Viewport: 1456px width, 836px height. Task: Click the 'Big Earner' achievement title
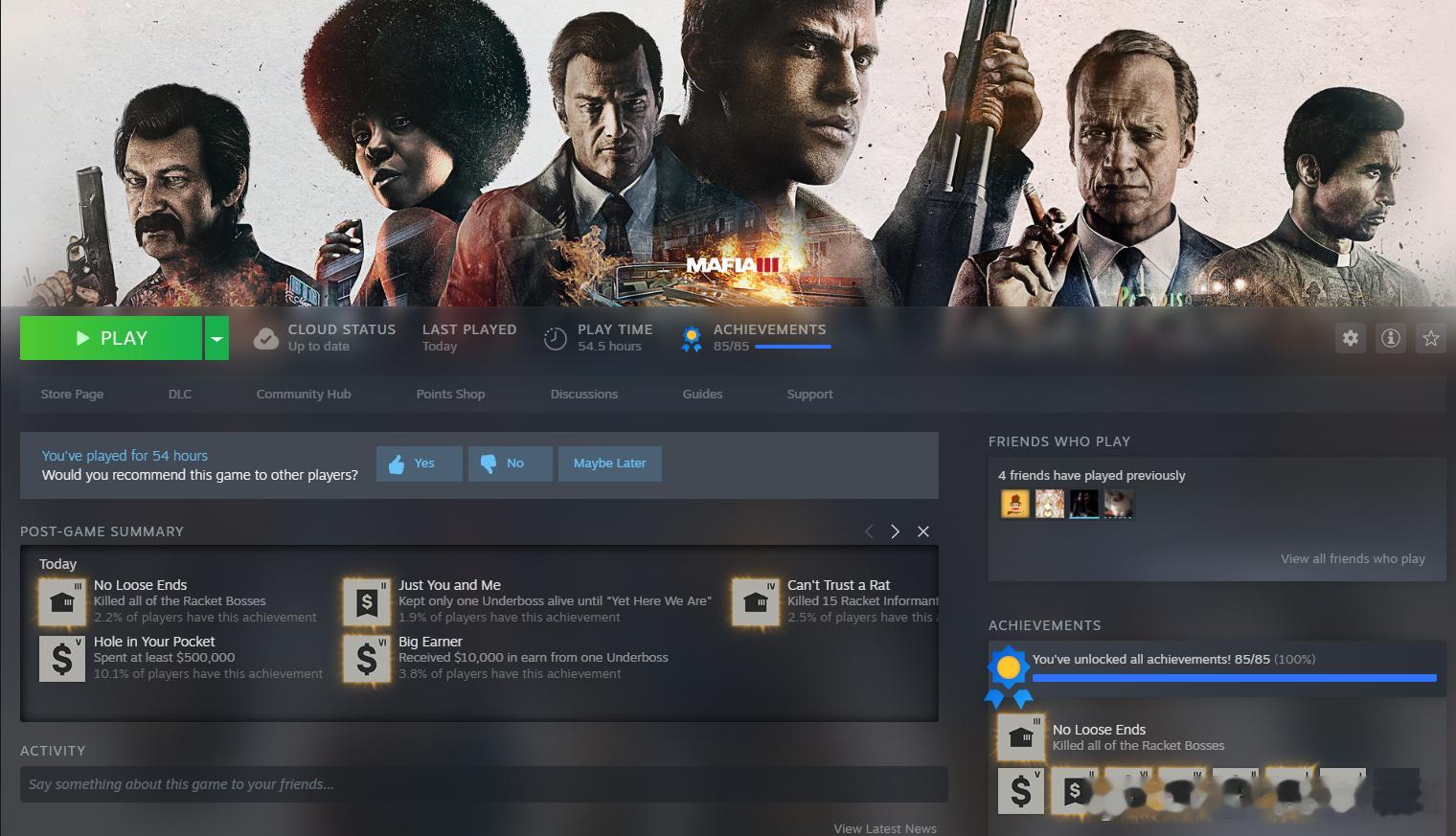pos(430,642)
